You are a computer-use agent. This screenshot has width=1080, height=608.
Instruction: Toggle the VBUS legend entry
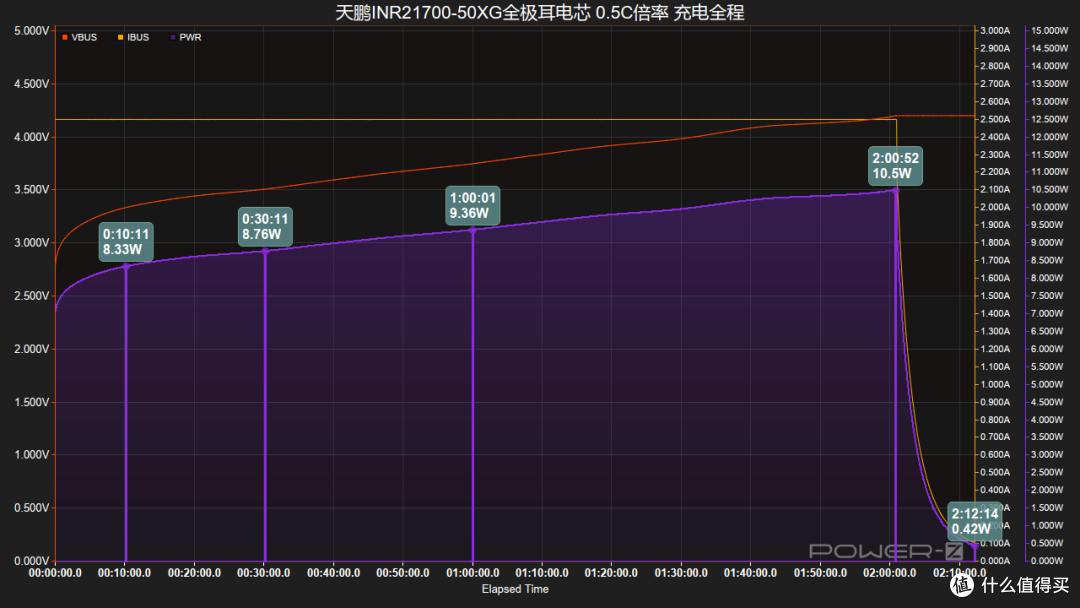coord(79,37)
